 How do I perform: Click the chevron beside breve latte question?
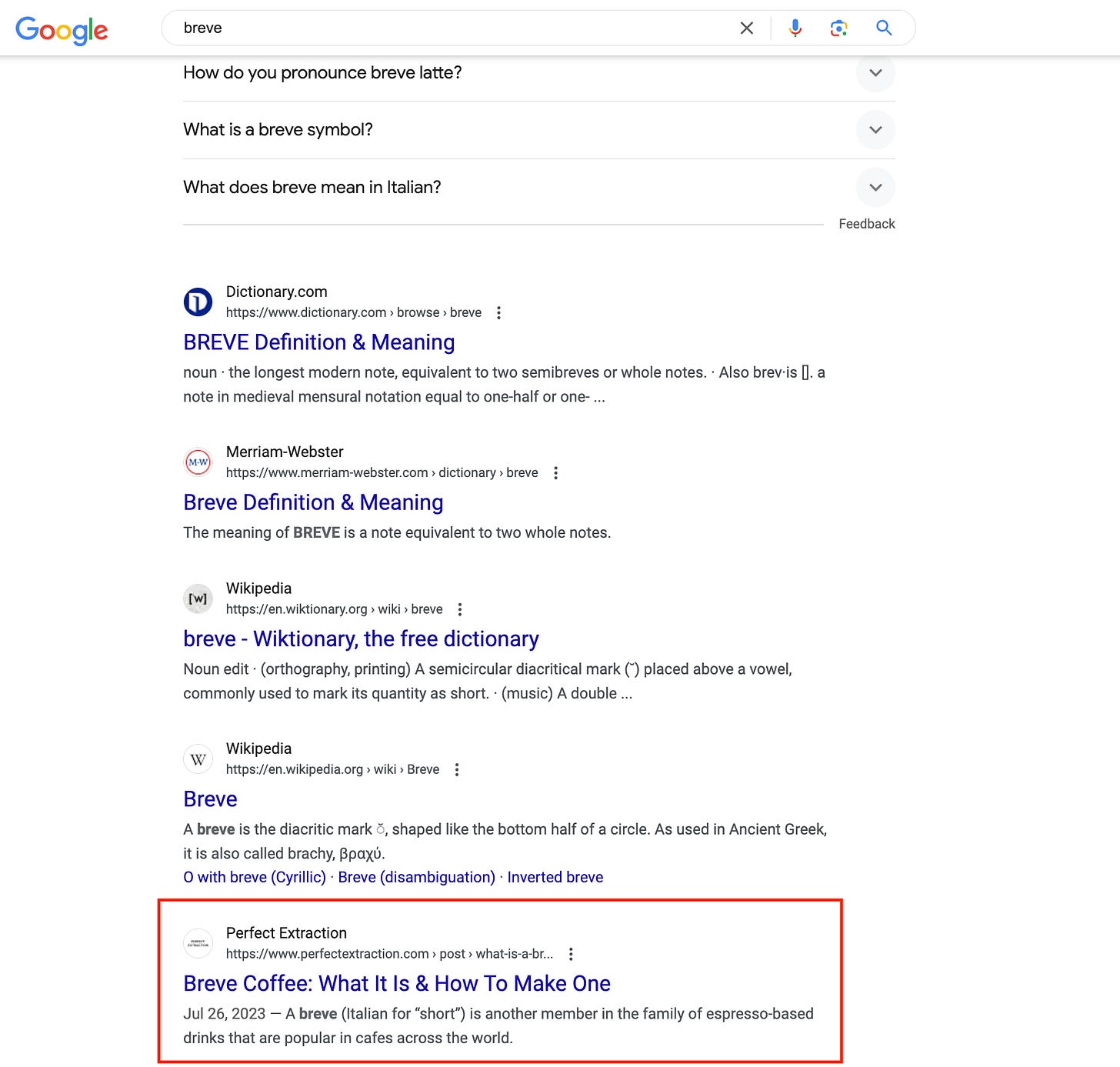click(x=875, y=72)
